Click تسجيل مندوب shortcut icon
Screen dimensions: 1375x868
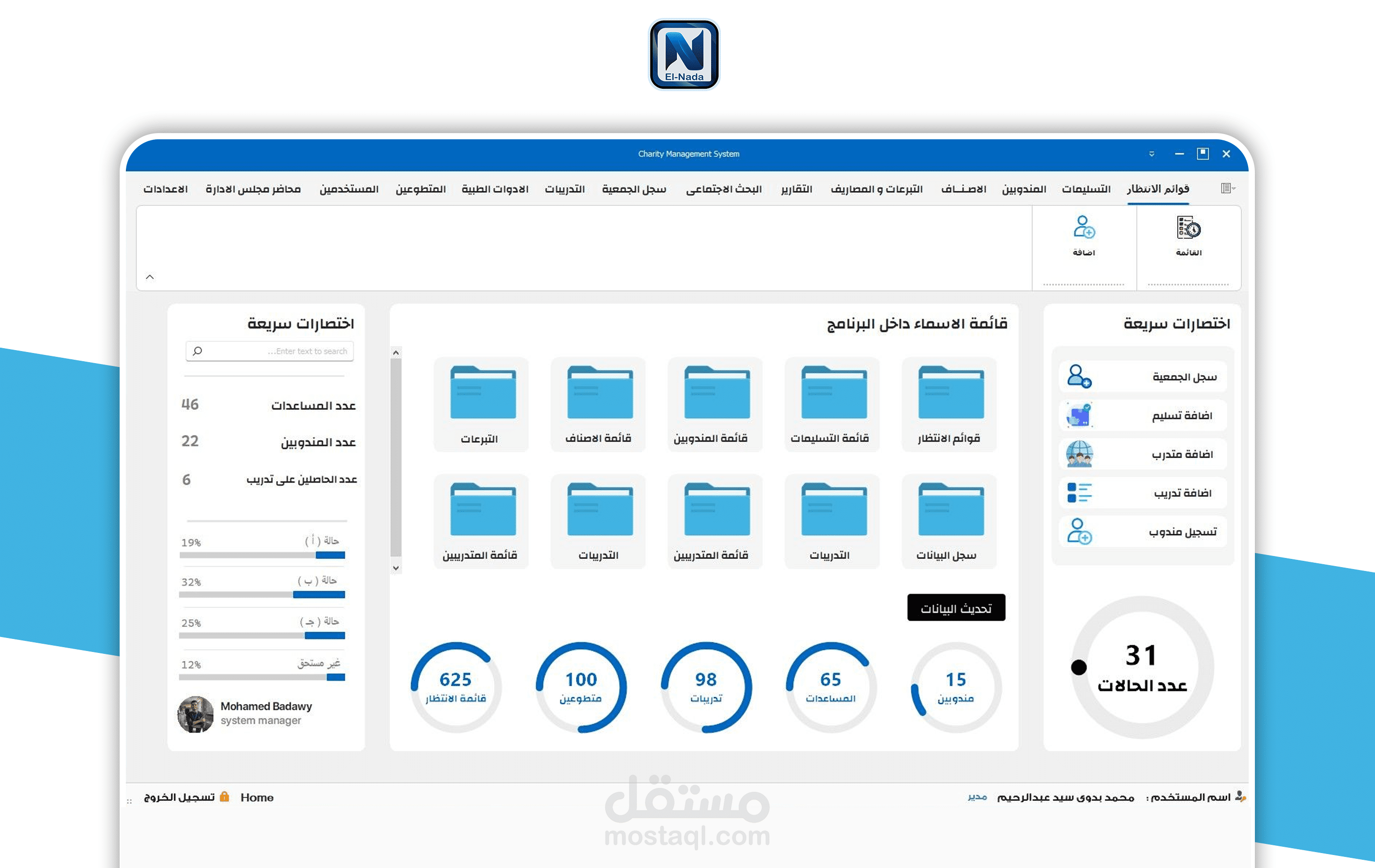(1079, 531)
